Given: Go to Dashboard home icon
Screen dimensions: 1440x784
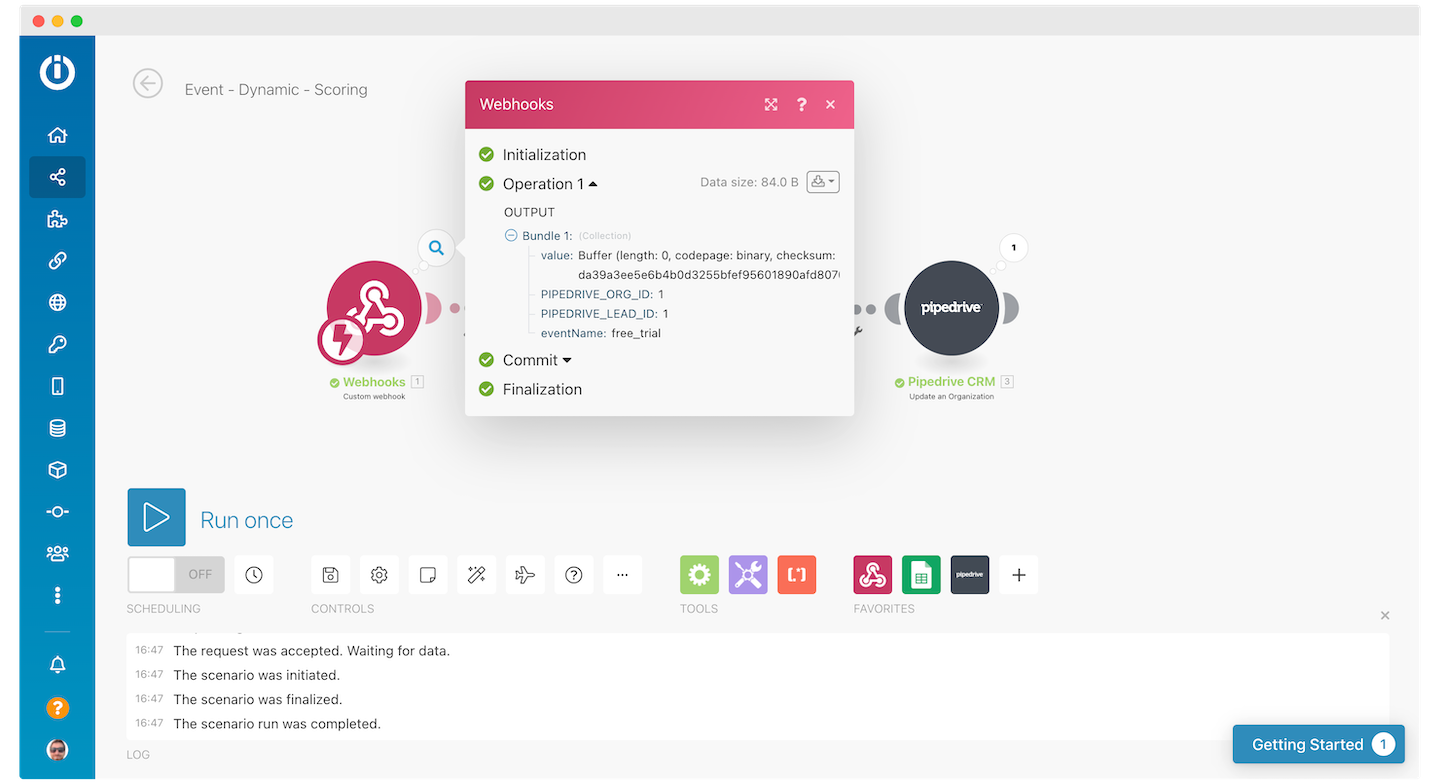Looking at the screenshot, I should [57, 135].
